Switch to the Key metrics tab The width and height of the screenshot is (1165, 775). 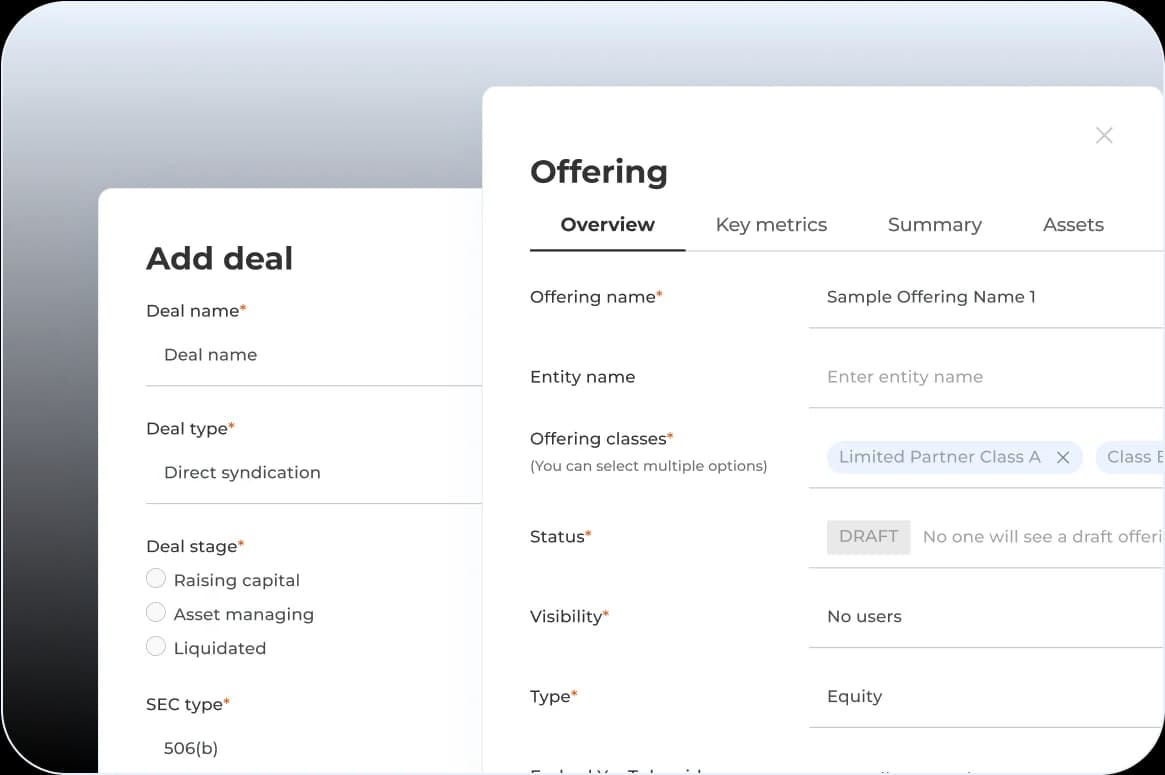(771, 225)
